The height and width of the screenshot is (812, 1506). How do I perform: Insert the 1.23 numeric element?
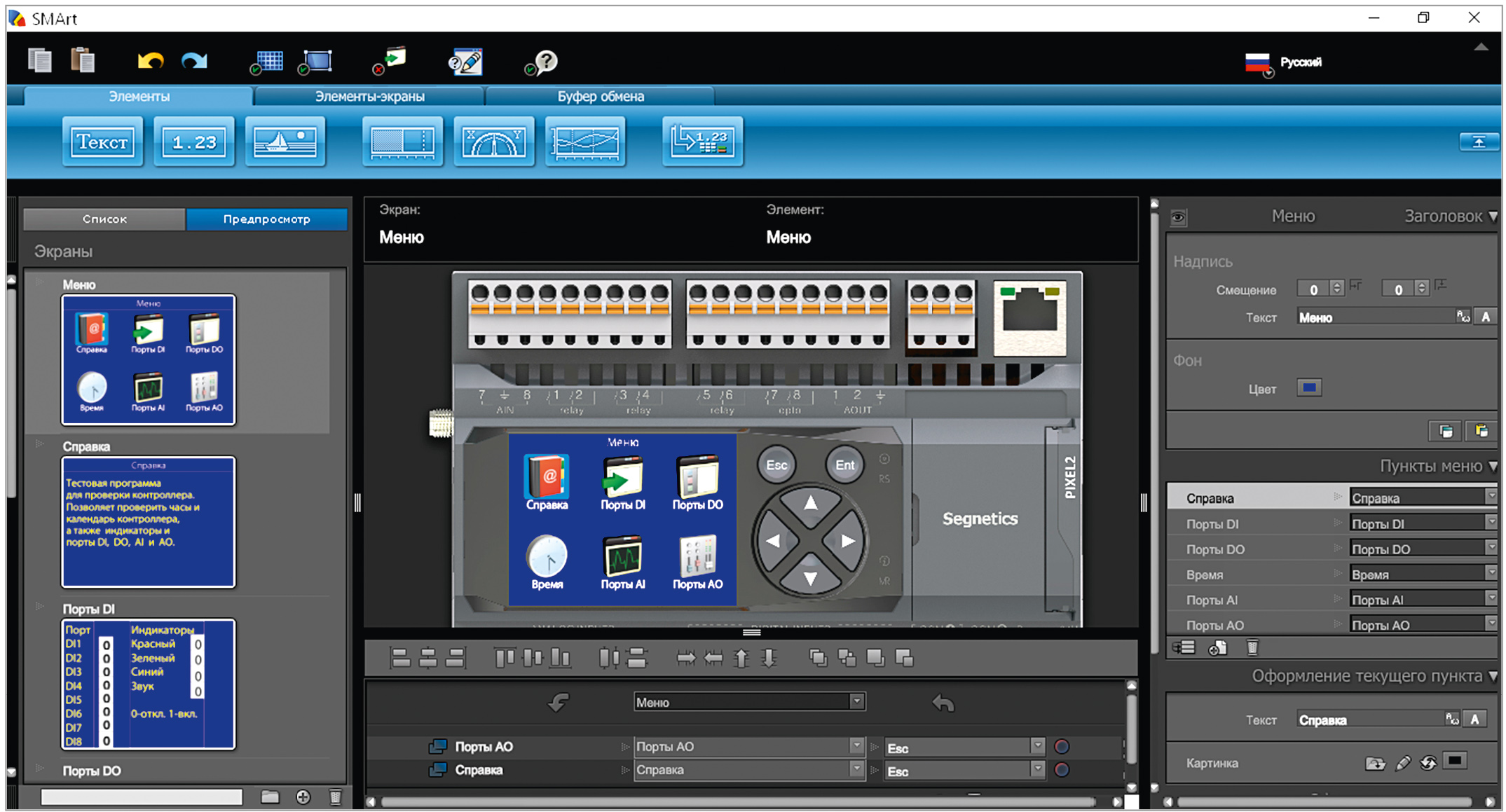click(x=194, y=142)
